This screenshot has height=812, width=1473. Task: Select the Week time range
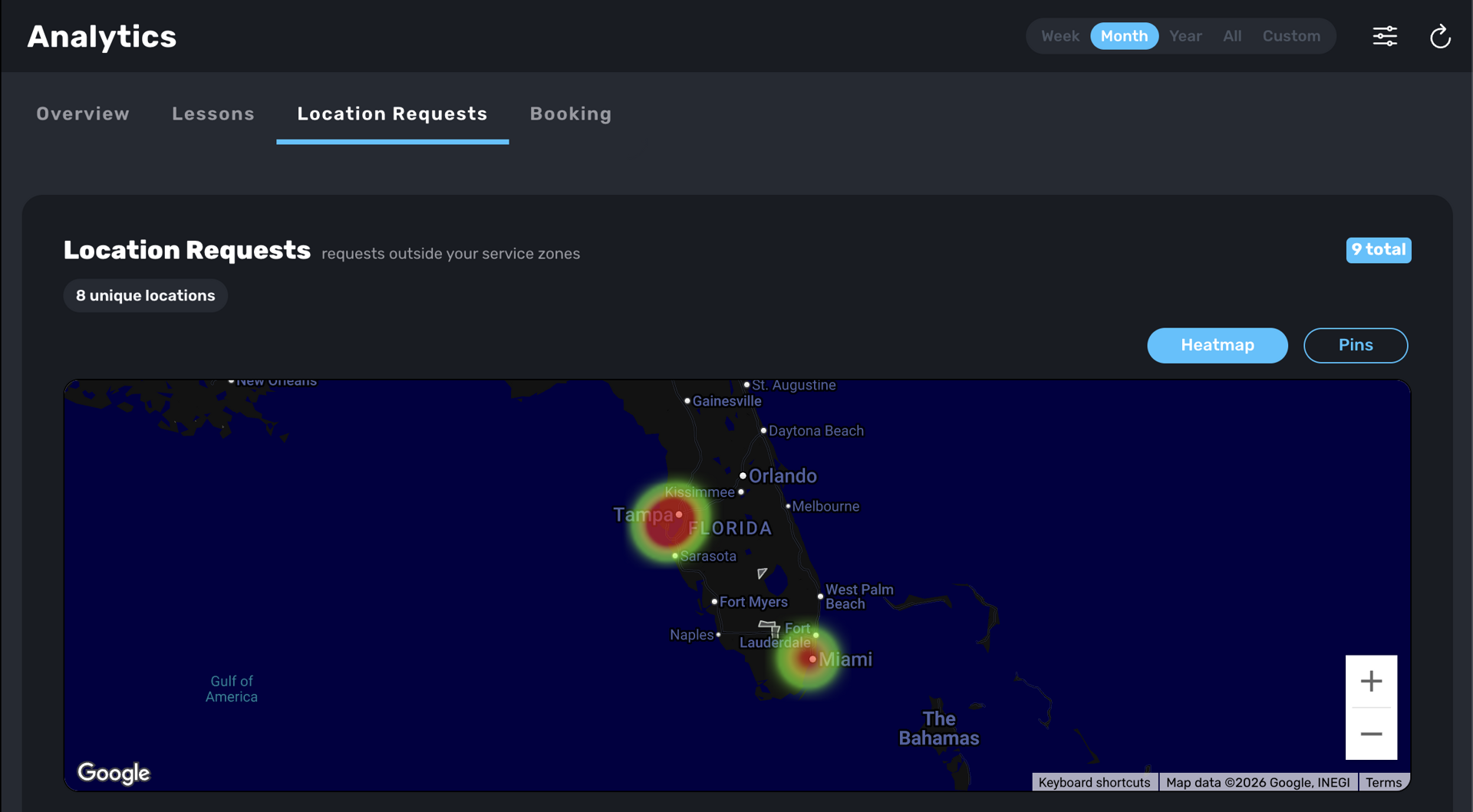pyautogui.click(x=1059, y=36)
